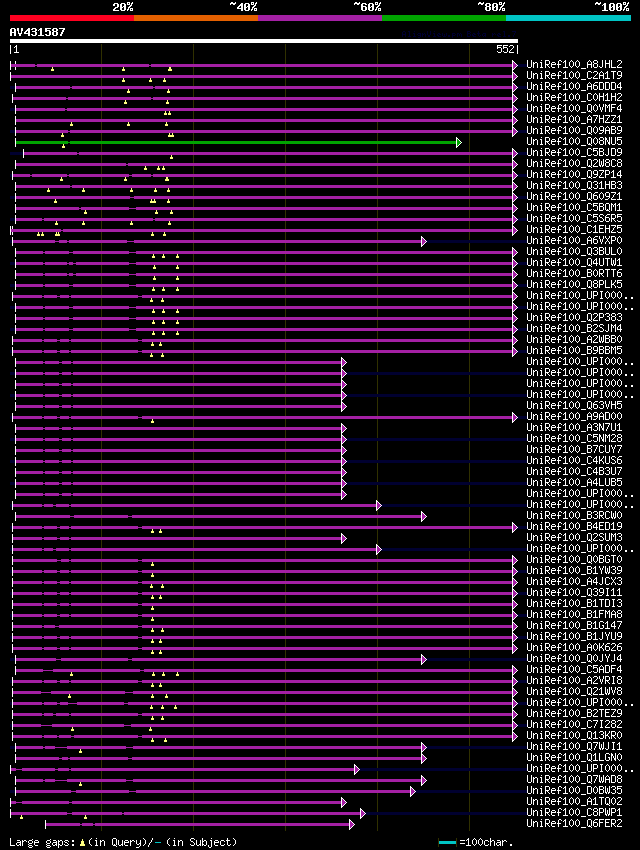The image size is (640, 850).
Task: Click the arrowhead ending the Q7WJI1 alignment
Action: coord(424,748)
